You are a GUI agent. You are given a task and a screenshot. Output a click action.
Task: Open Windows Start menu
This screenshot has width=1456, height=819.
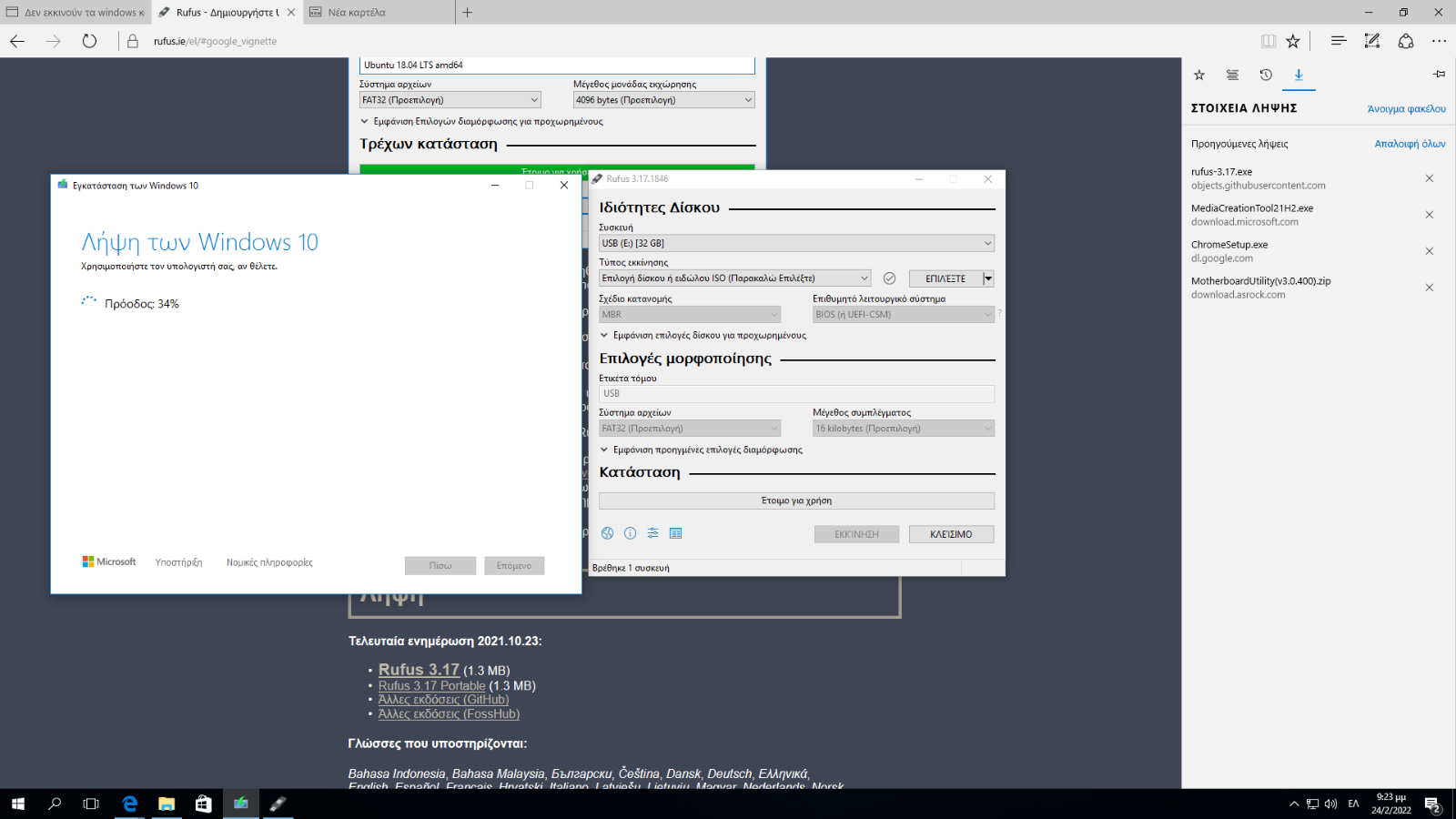pyautogui.click(x=18, y=804)
